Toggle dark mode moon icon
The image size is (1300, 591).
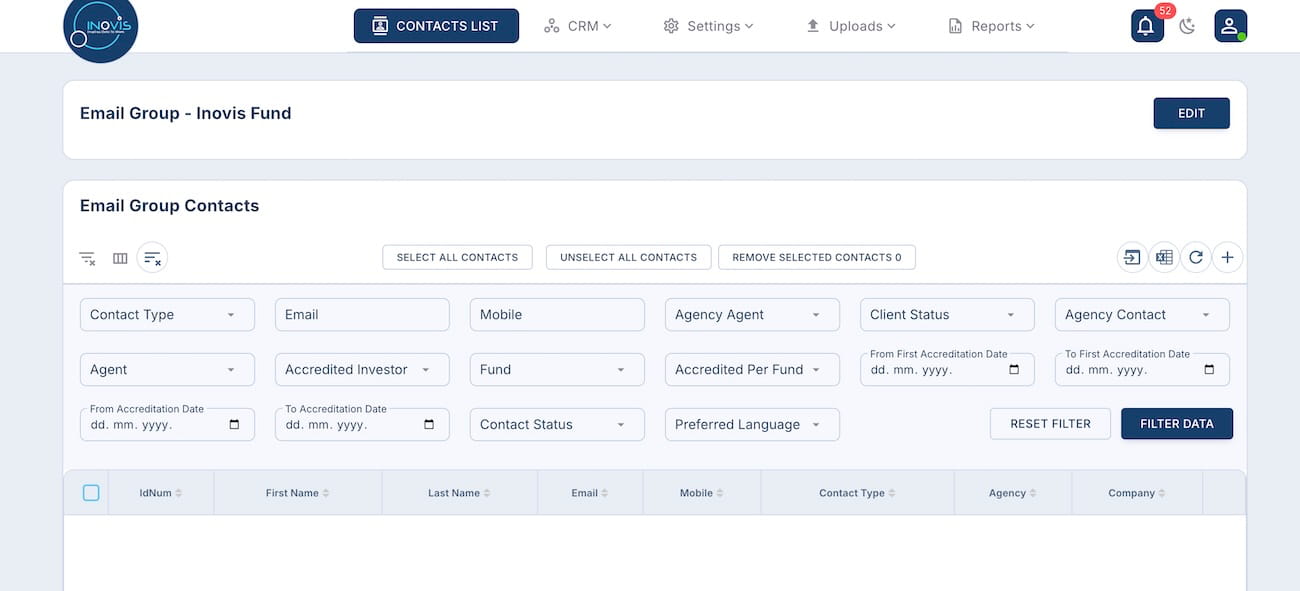1187,26
